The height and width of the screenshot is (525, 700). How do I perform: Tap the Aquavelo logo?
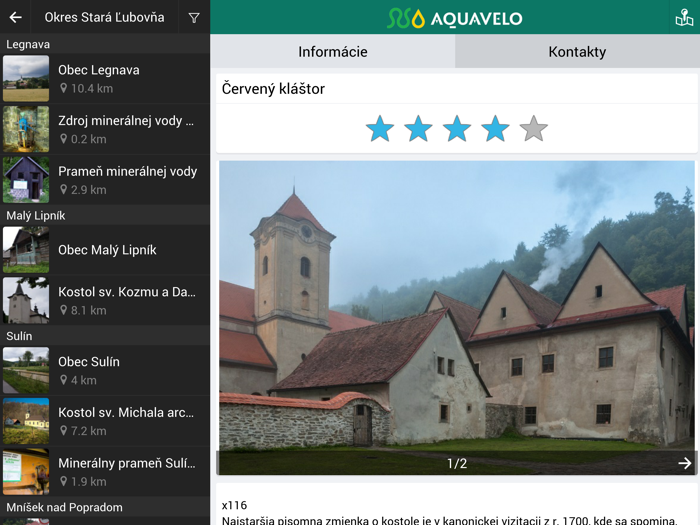(454, 18)
